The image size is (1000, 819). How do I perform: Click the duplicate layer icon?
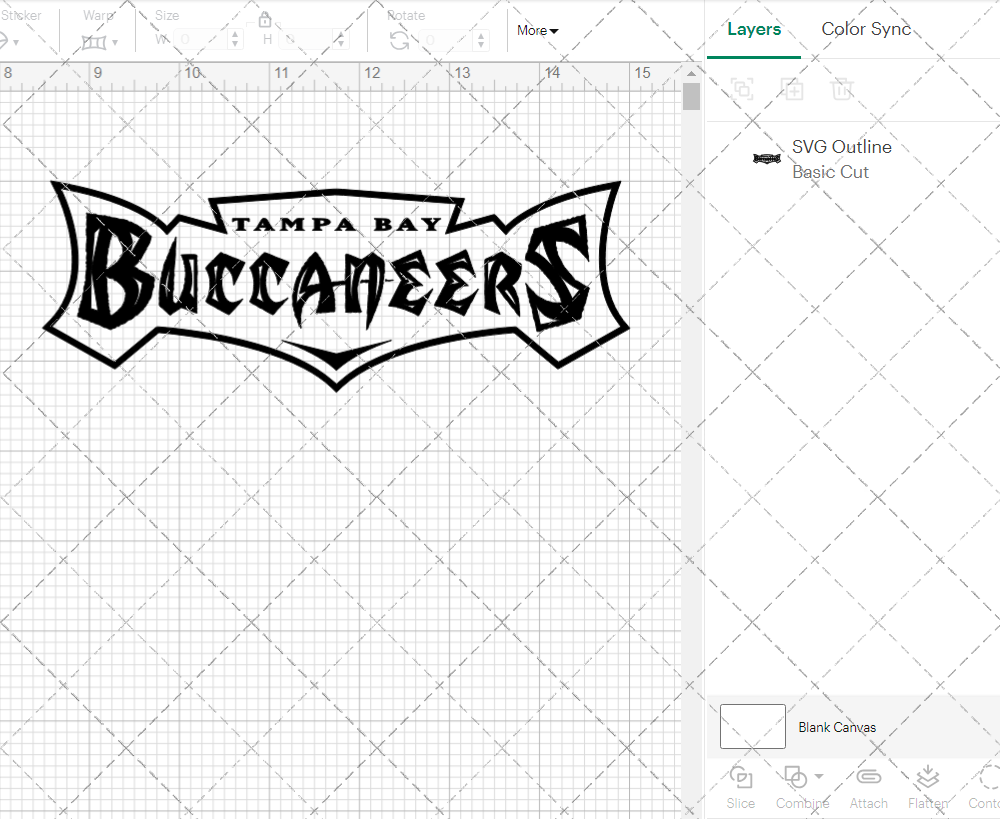tap(742, 89)
